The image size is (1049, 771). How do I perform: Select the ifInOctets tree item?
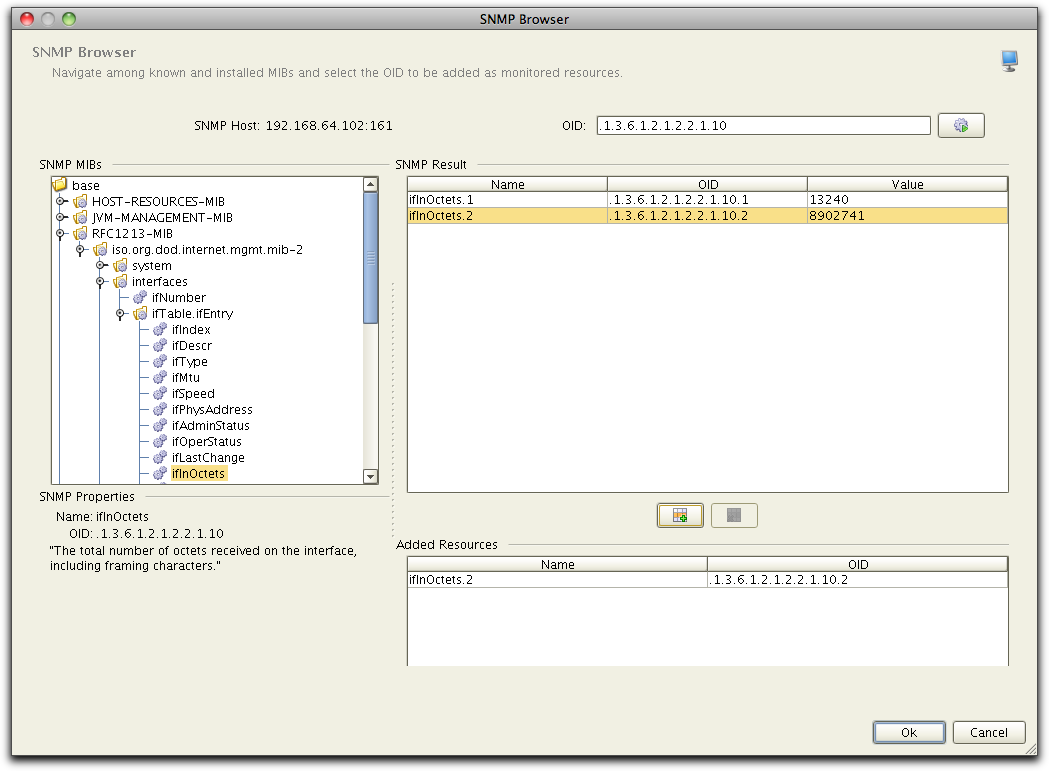coord(198,473)
